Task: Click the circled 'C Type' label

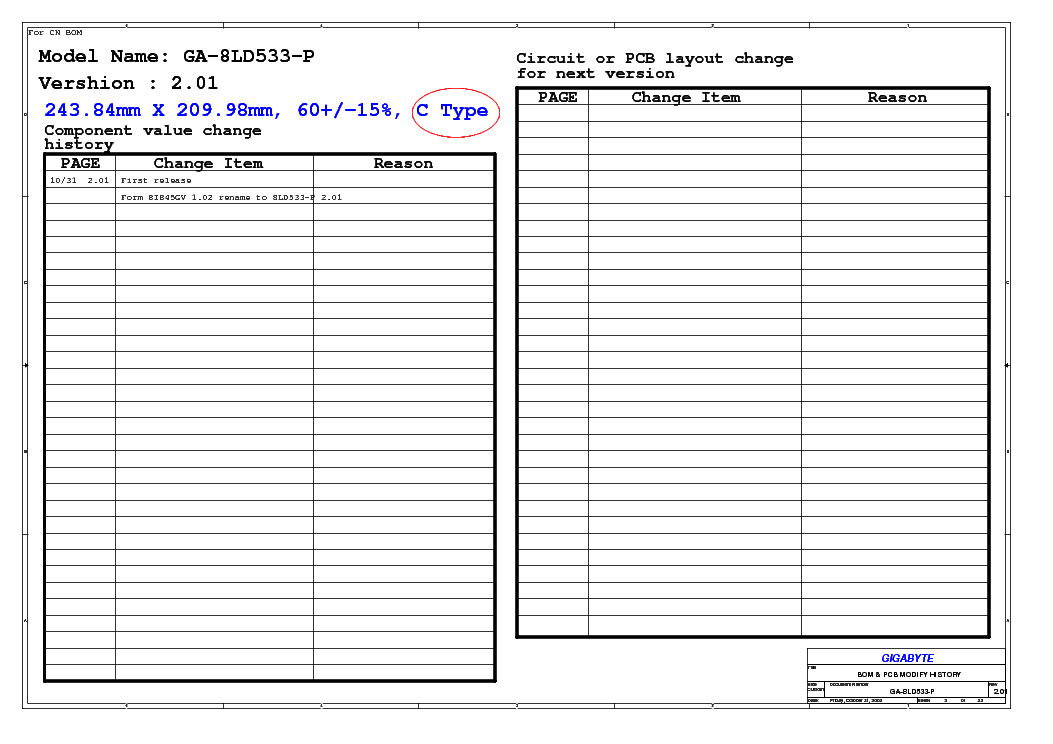Action: point(455,111)
